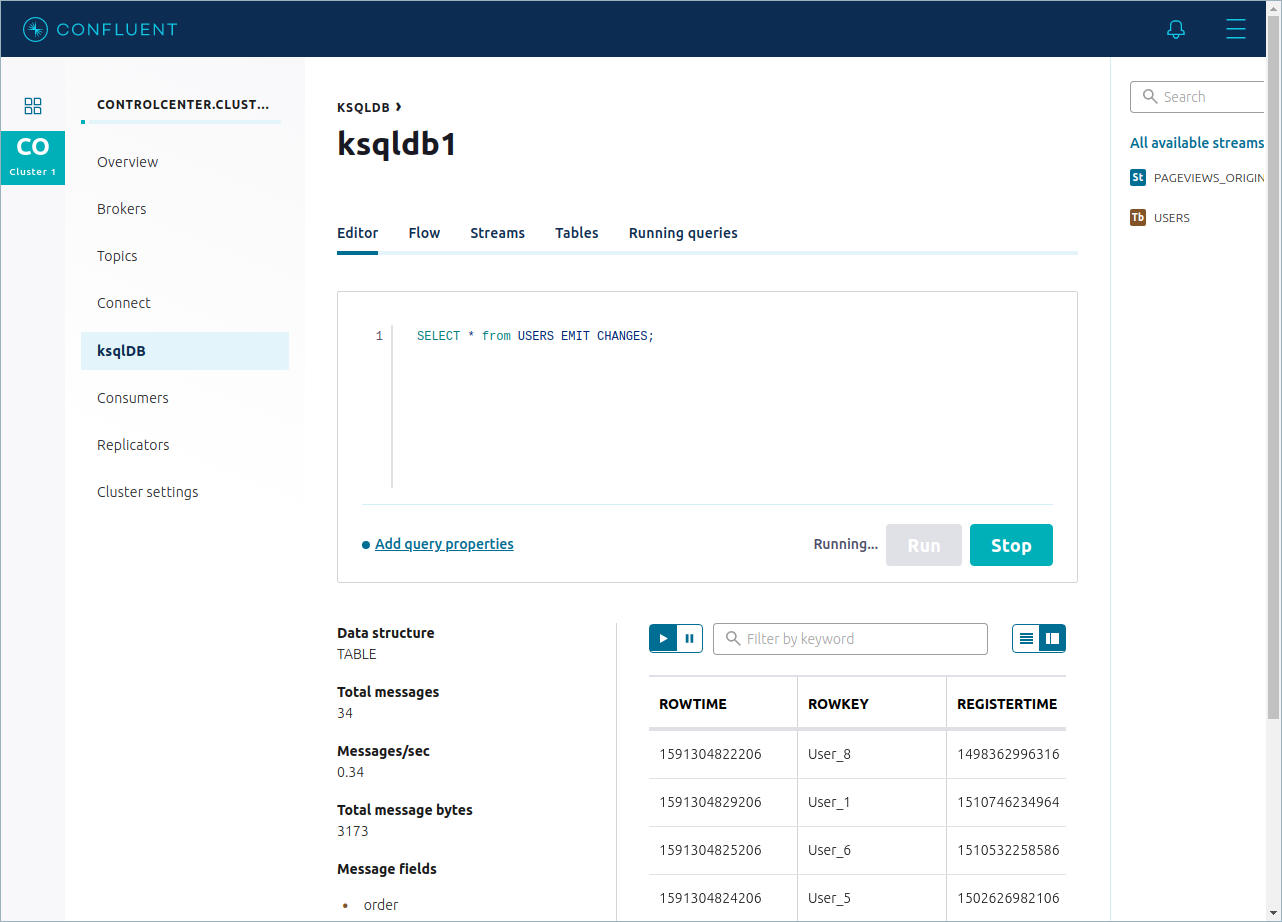This screenshot has width=1282, height=922.
Task: Switch to the Streams tab
Action: pyautogui.click(x=497, y=233)
